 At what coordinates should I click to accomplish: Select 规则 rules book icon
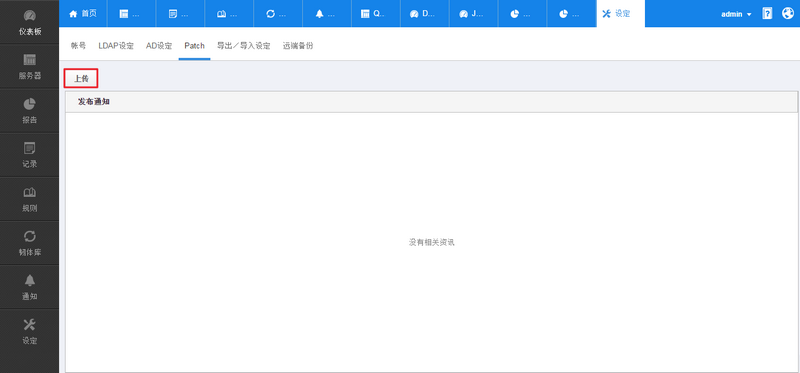(x=29, y=199)
